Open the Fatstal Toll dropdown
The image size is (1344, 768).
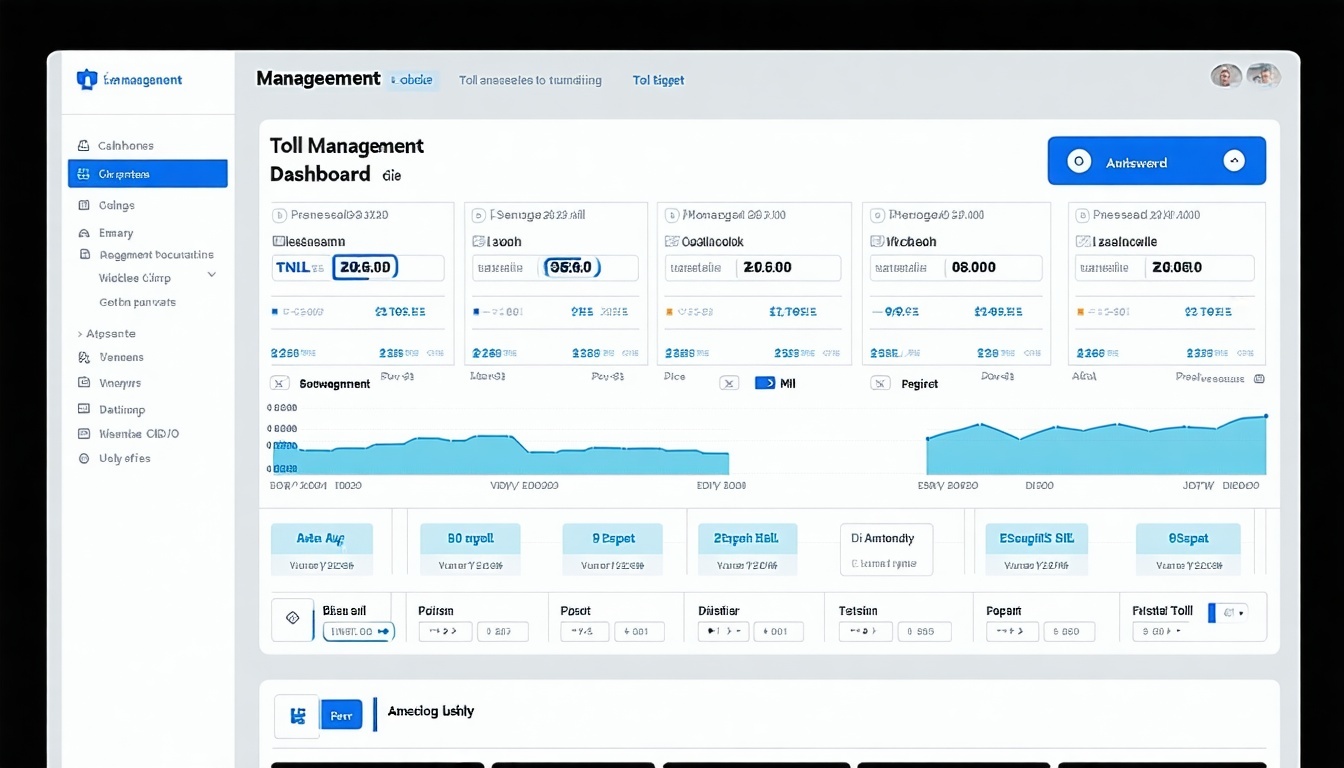coord(1234,611)
